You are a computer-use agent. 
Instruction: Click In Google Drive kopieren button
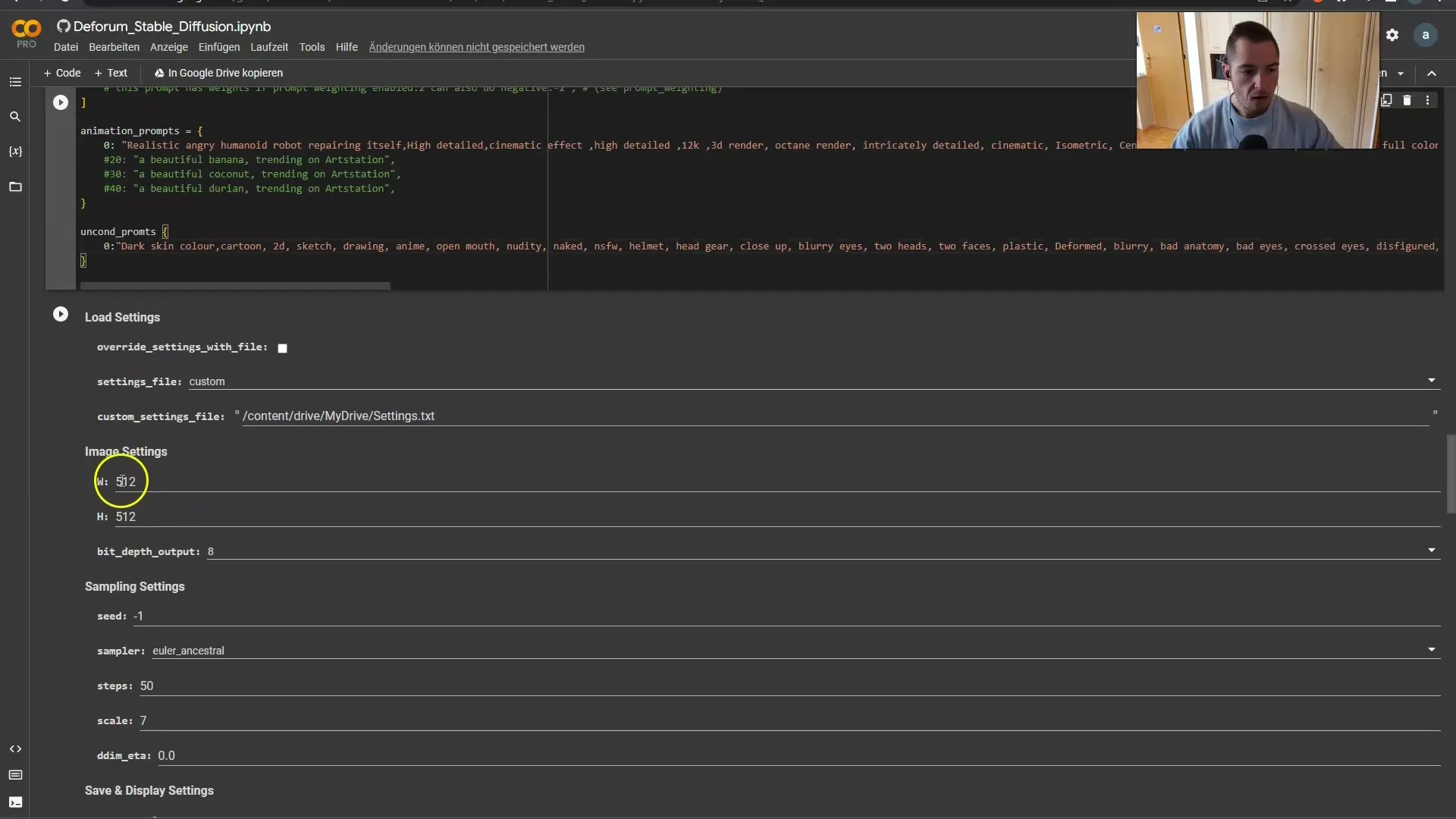tap(218, 73)
